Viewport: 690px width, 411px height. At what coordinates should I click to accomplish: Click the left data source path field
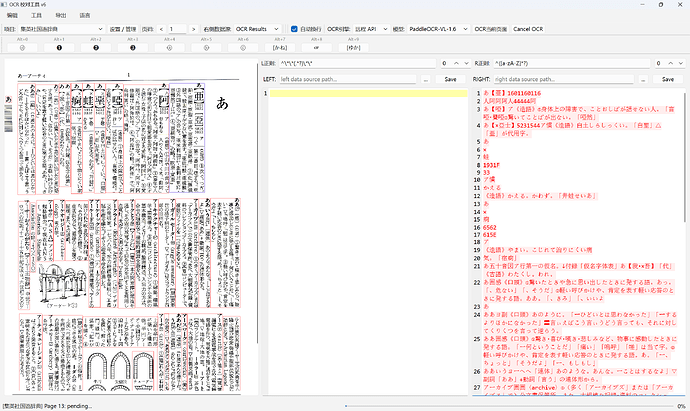[x=348, y=79]
